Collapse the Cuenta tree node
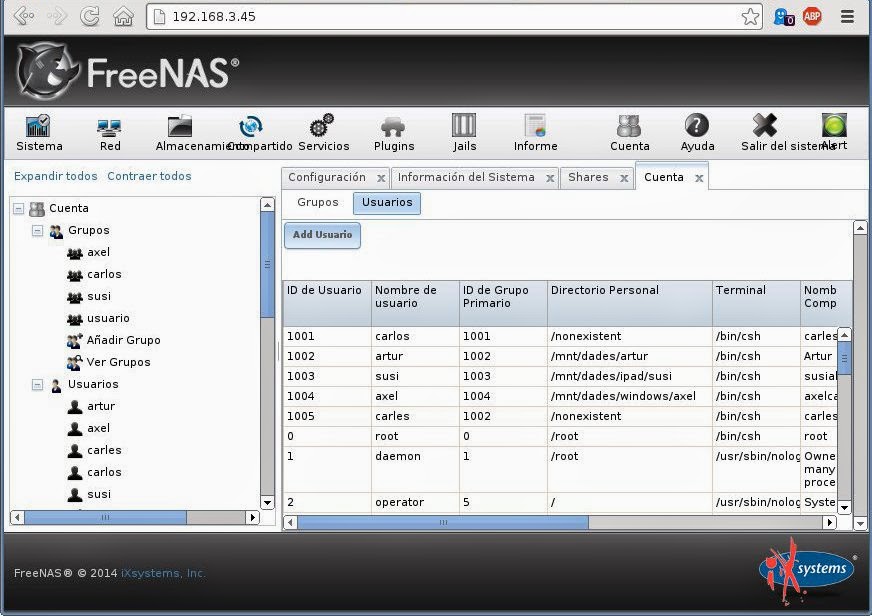Image resolution: width=872 pixels, height=616 pixels. tap(17, 208)
